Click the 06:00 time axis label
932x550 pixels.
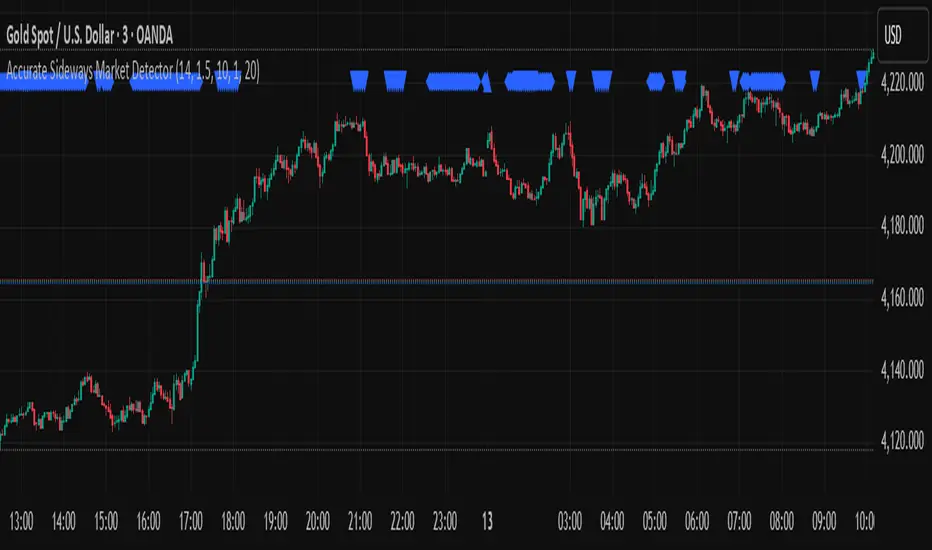pyautogui.click(x=697, y=521)
